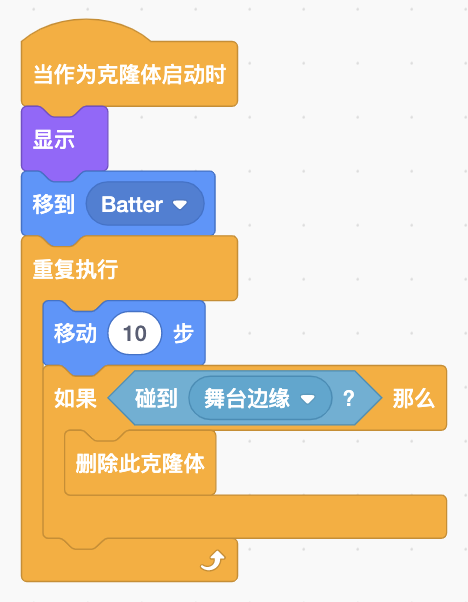This screenshot has height=602, width=468.
Task: Click the white arrow beside Batter
Action: [x=180, y=205]
